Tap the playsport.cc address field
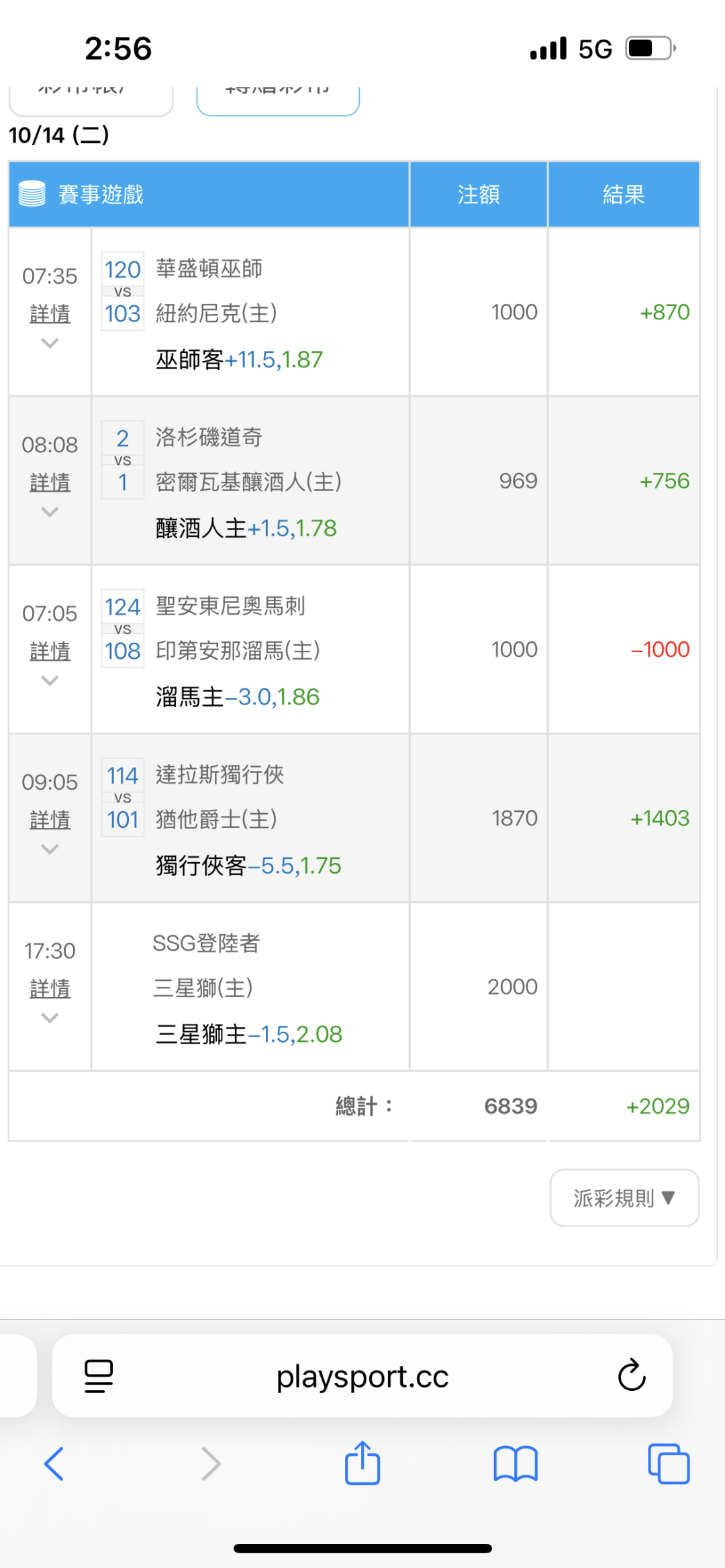This screenshot has height=1568, width=725. click(x=362, y=1377)
